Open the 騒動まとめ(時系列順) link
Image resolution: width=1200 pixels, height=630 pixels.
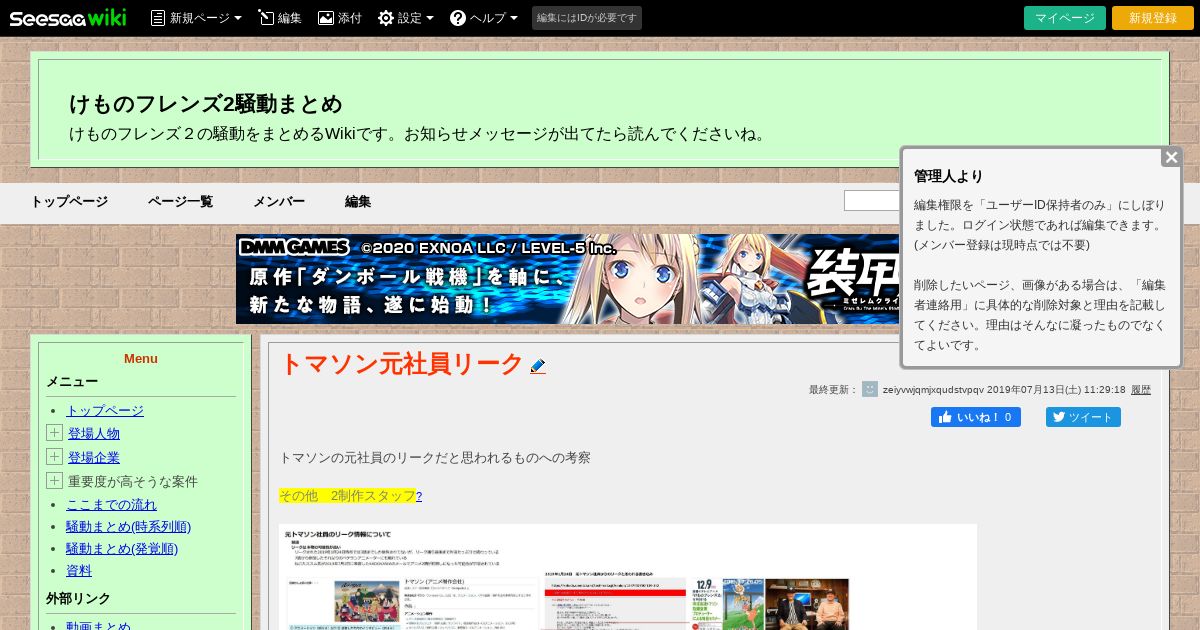(x=128, y=526)
